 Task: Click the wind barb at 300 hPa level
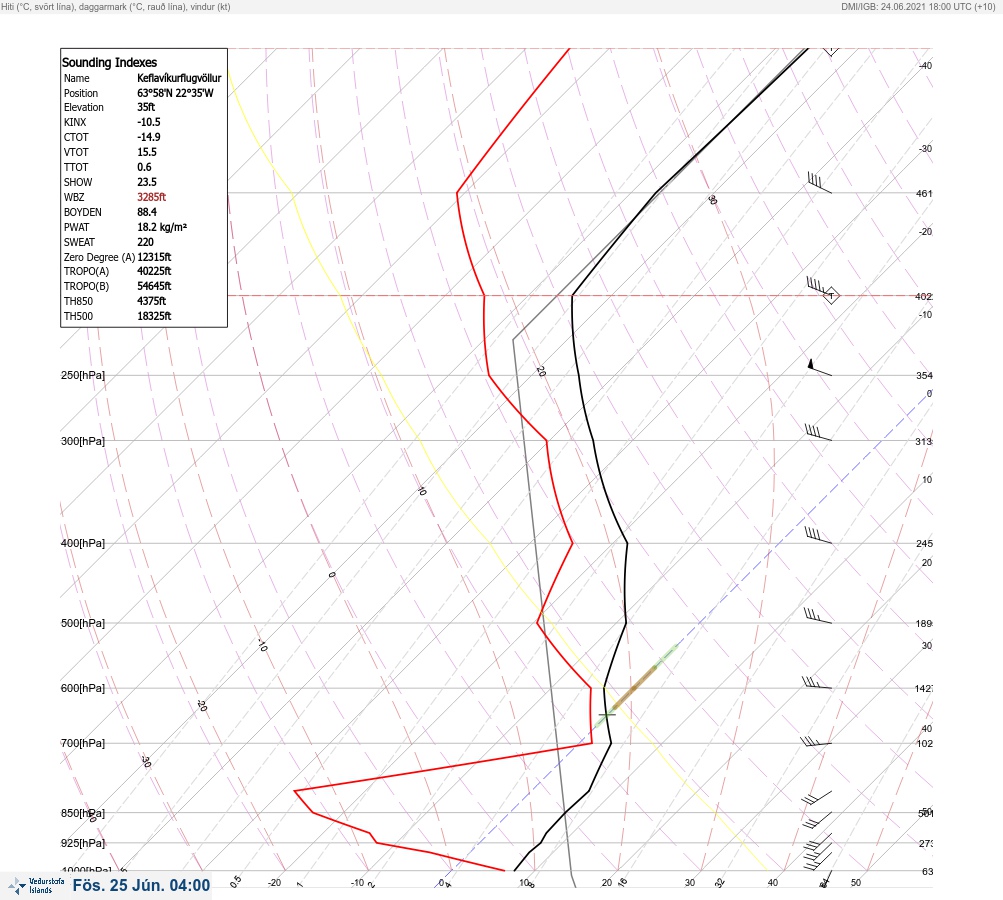click(818, 433)
